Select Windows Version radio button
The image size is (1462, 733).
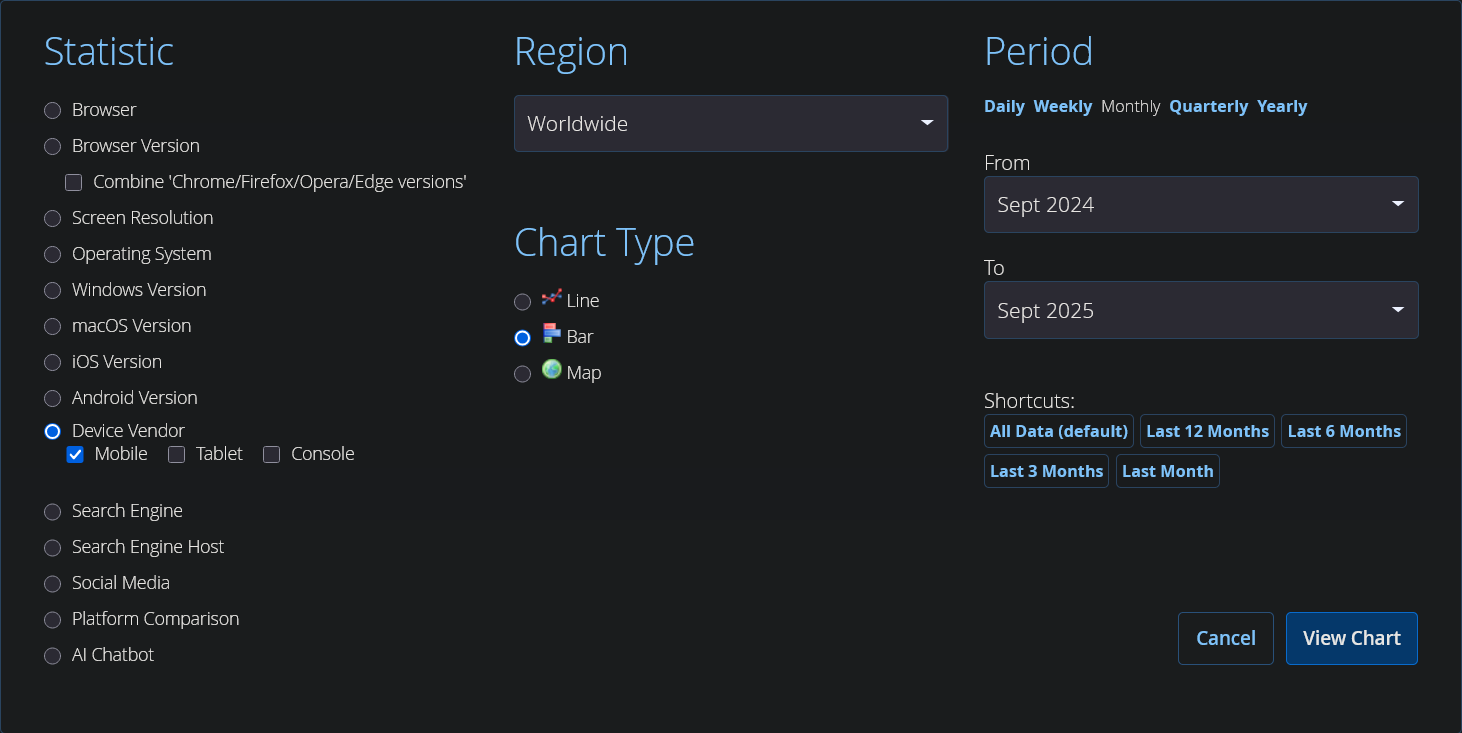click(x=53, y=290)
